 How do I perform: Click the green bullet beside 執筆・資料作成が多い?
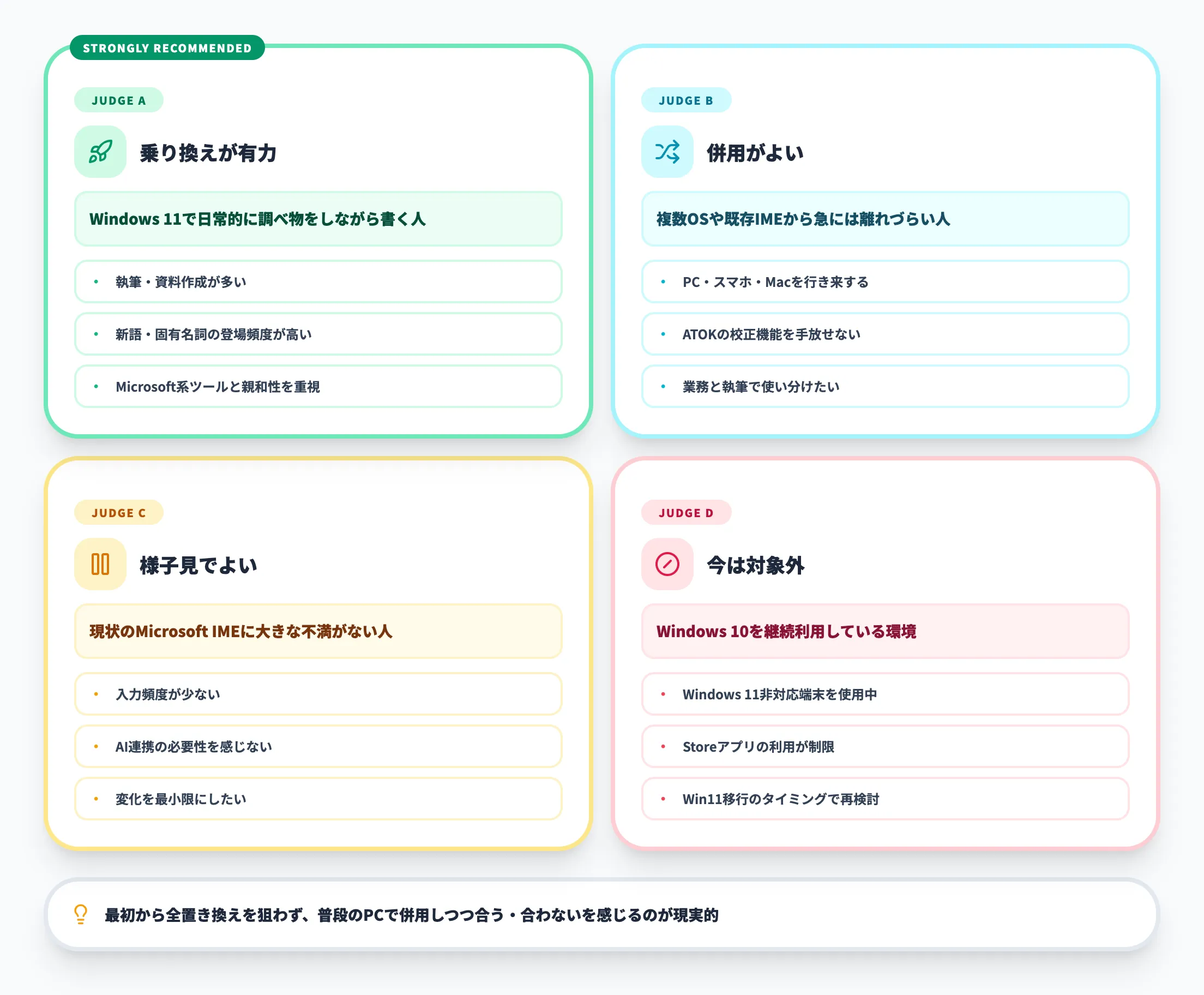coord(95,282)
